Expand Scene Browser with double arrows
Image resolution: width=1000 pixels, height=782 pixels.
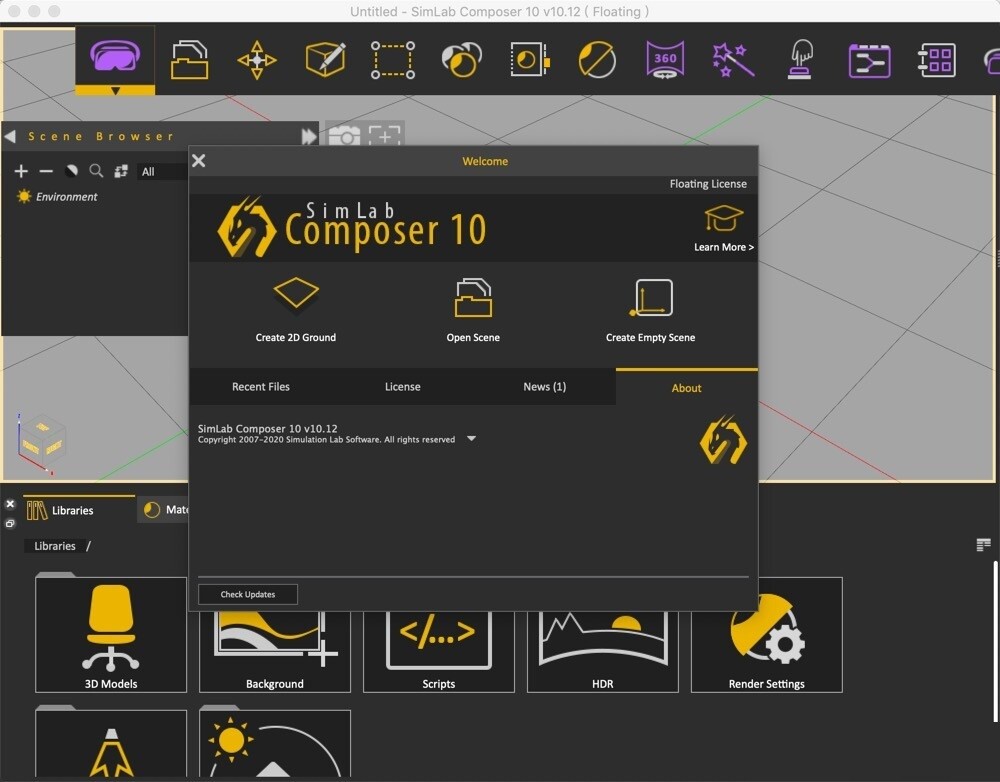click(x=309, y=136)
